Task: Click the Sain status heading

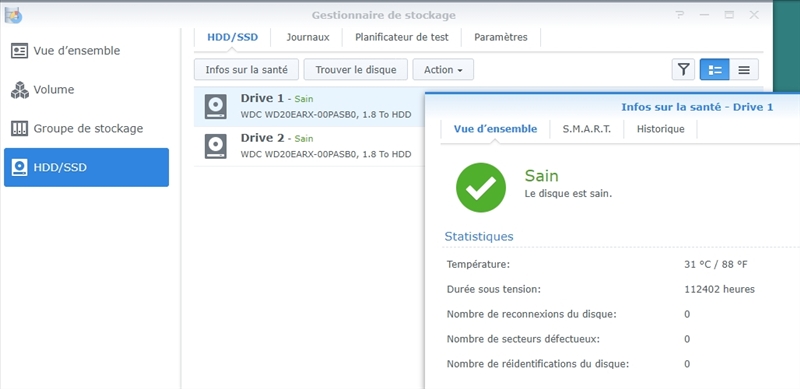Action: pos(541,176)
